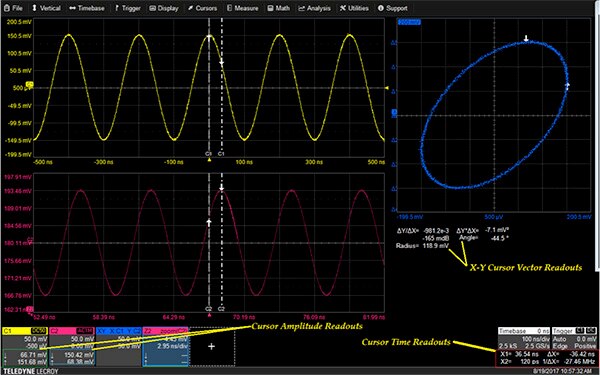
Task: Click the 1/ΔX= -27.46 MHz readout
Action: (x=569, y=362)
